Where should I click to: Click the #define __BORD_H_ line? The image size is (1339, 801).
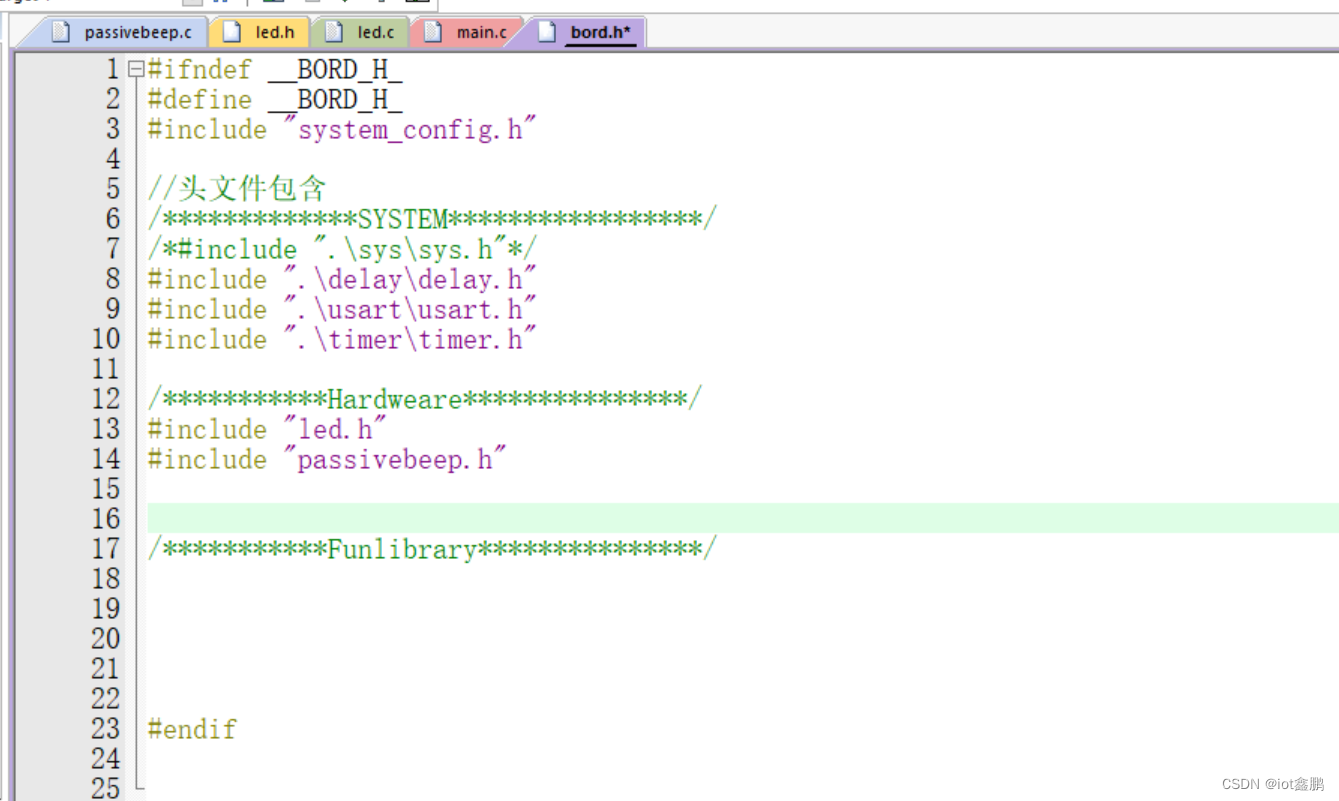coord(275,100)
